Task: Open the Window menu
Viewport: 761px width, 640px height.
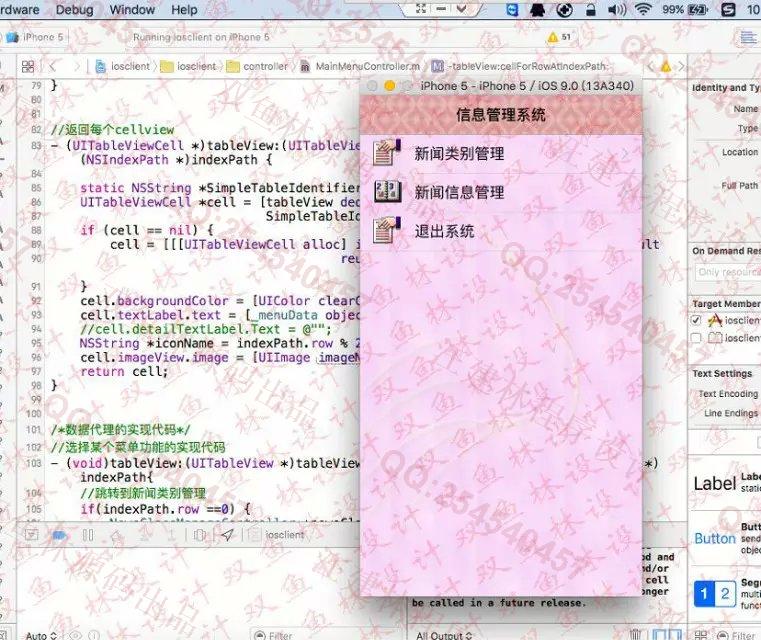Action: pyautogui.click(x=132, y=10)
